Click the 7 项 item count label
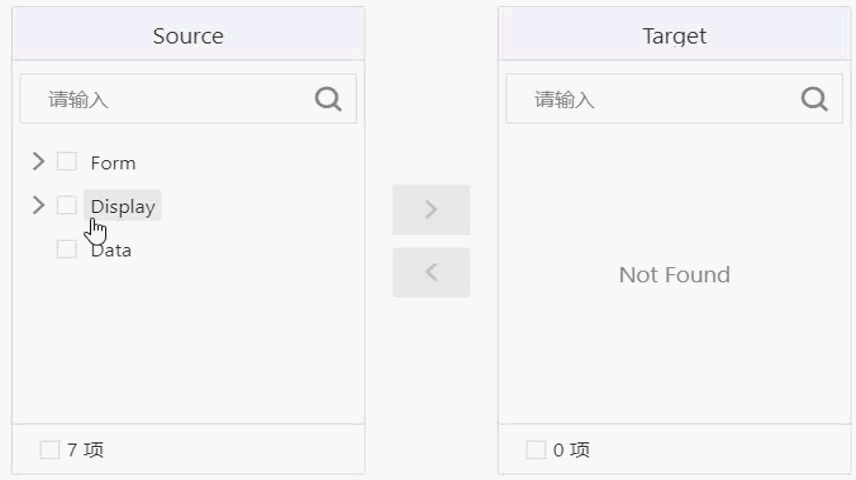Viewport: 856px width, 480px height. coord(85,450)
